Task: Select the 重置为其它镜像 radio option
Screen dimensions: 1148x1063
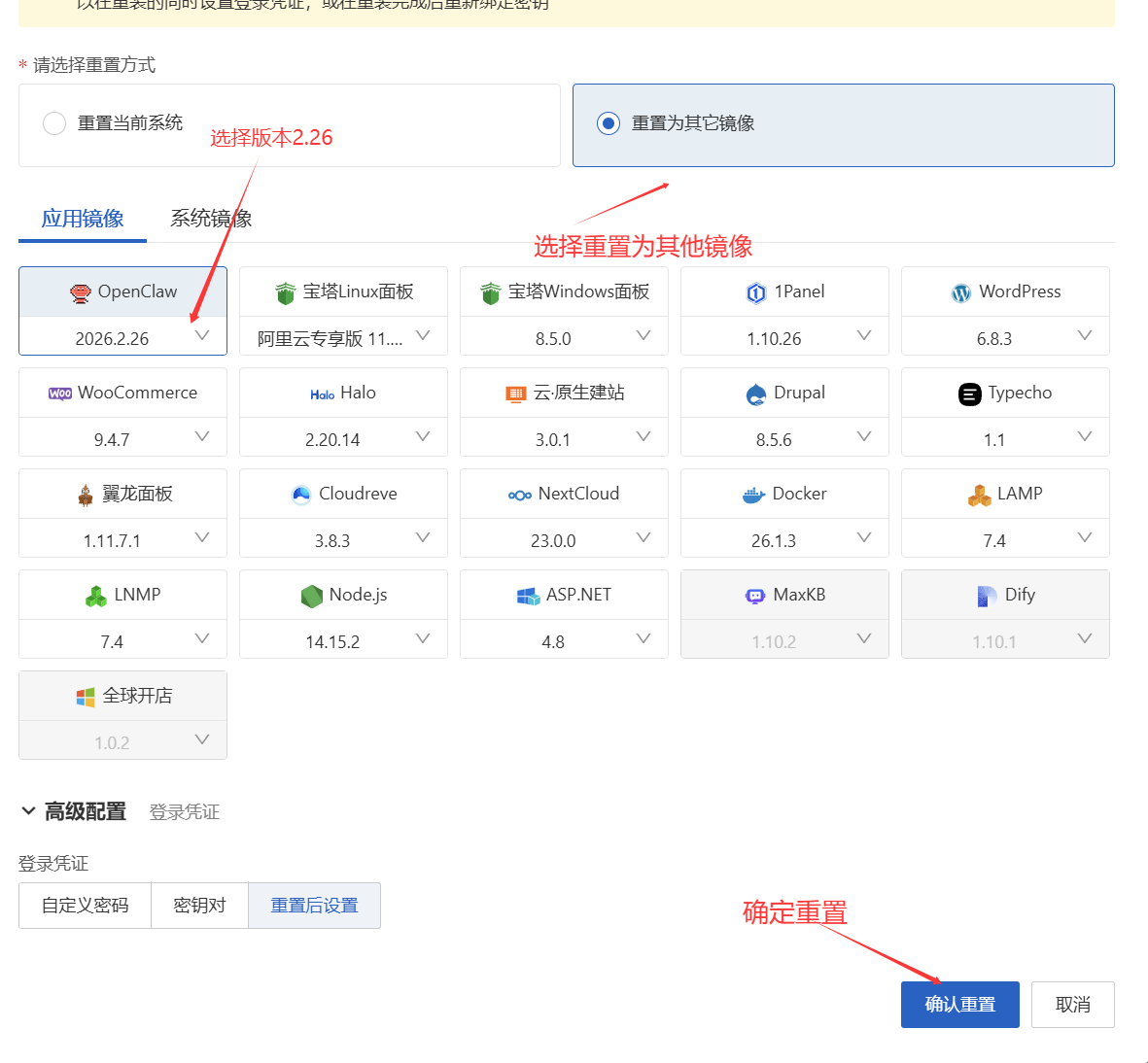Action: pyautogui.click(x=610, y=123)
